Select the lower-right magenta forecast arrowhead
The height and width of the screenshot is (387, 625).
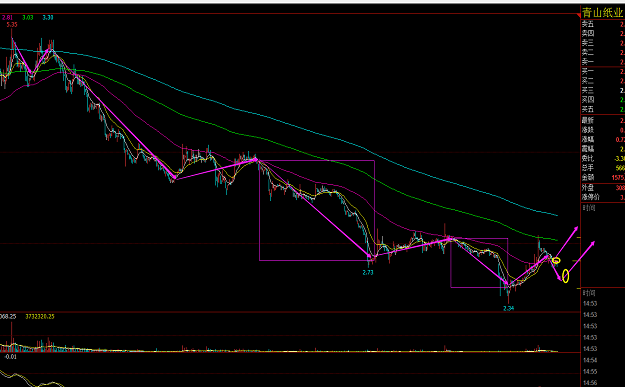(x=592, y=243)
